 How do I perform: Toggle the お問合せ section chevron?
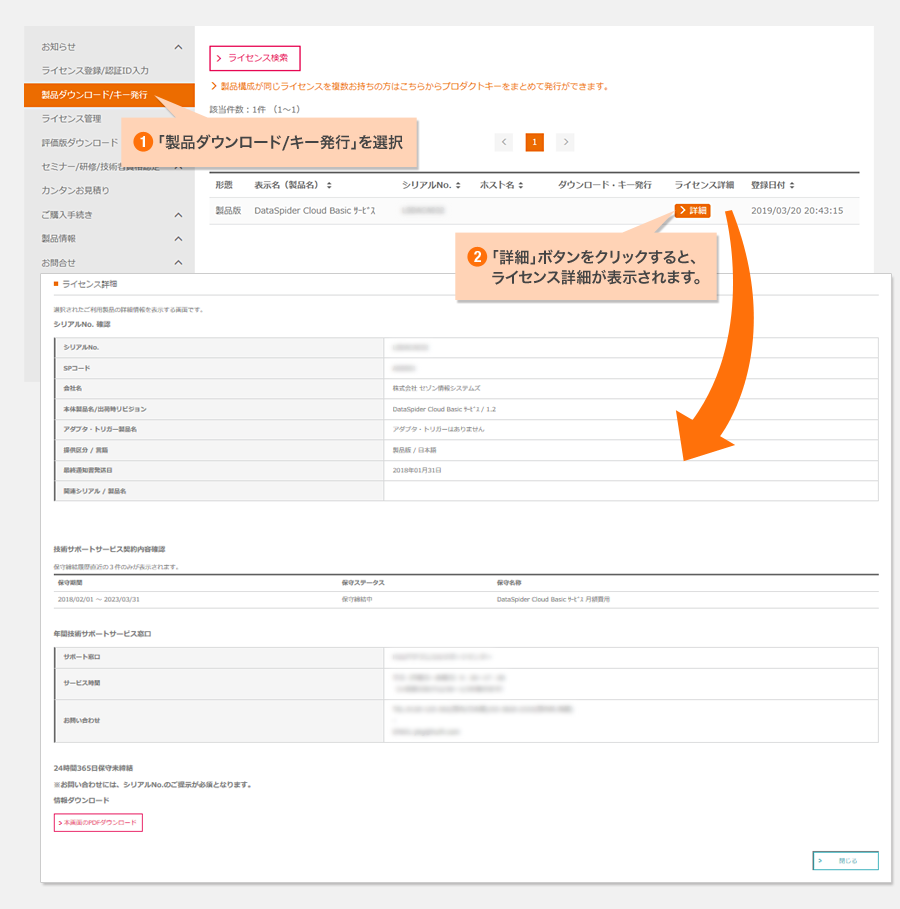(178, 263)
